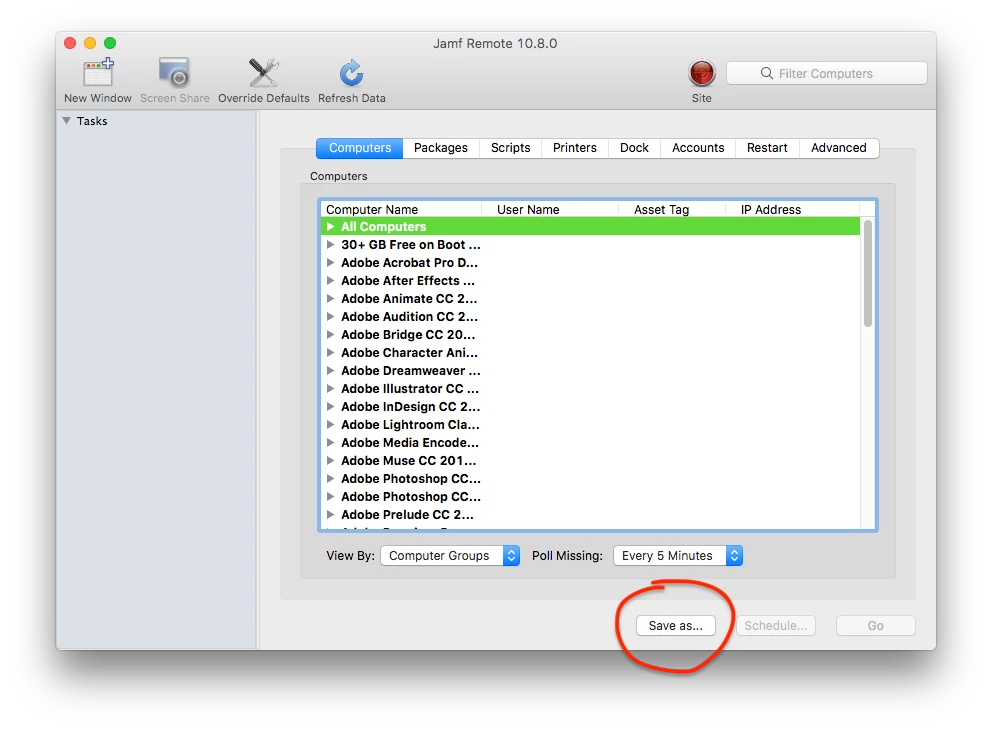Click the red Site button icon
This screenshot has width=992, height=730.
click(x=701, y=73)
